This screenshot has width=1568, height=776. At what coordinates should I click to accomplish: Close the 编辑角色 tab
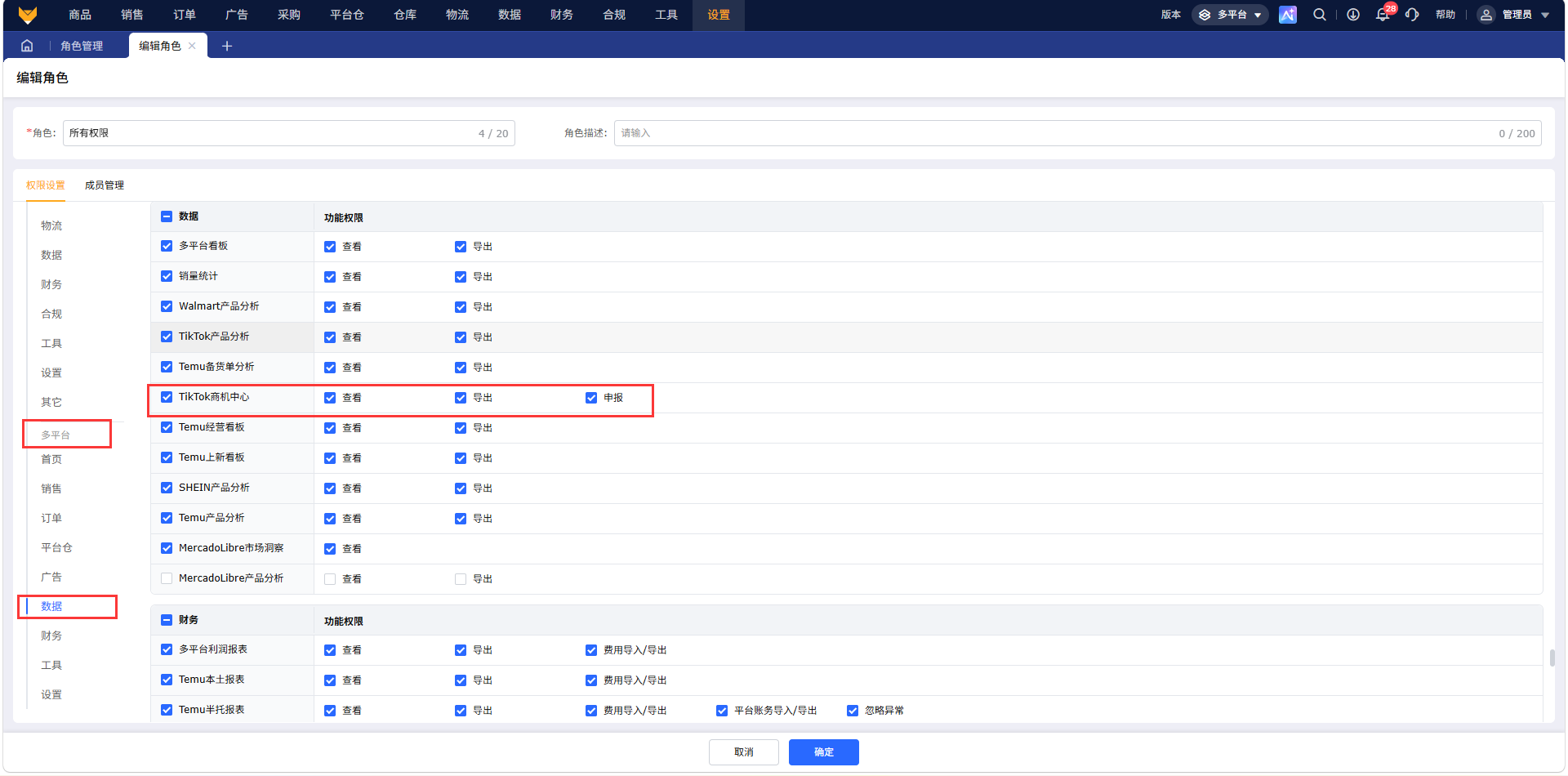point(192,46)
